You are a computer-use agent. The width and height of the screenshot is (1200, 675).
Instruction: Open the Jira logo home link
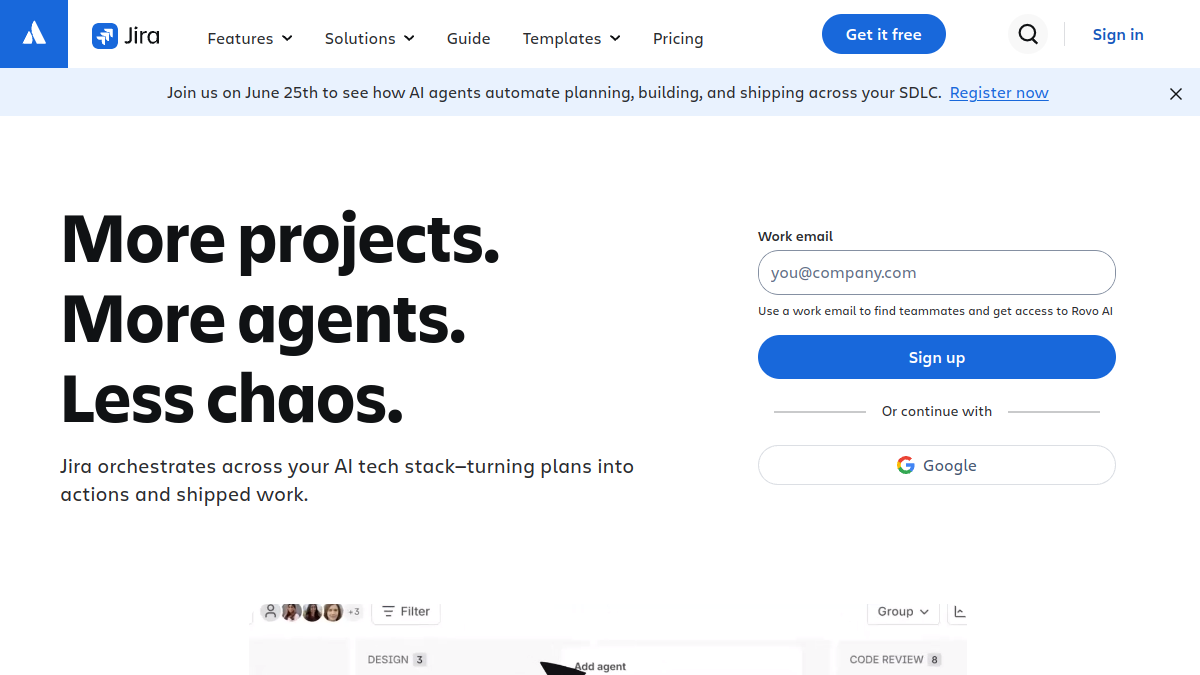(x=126, y=37)
